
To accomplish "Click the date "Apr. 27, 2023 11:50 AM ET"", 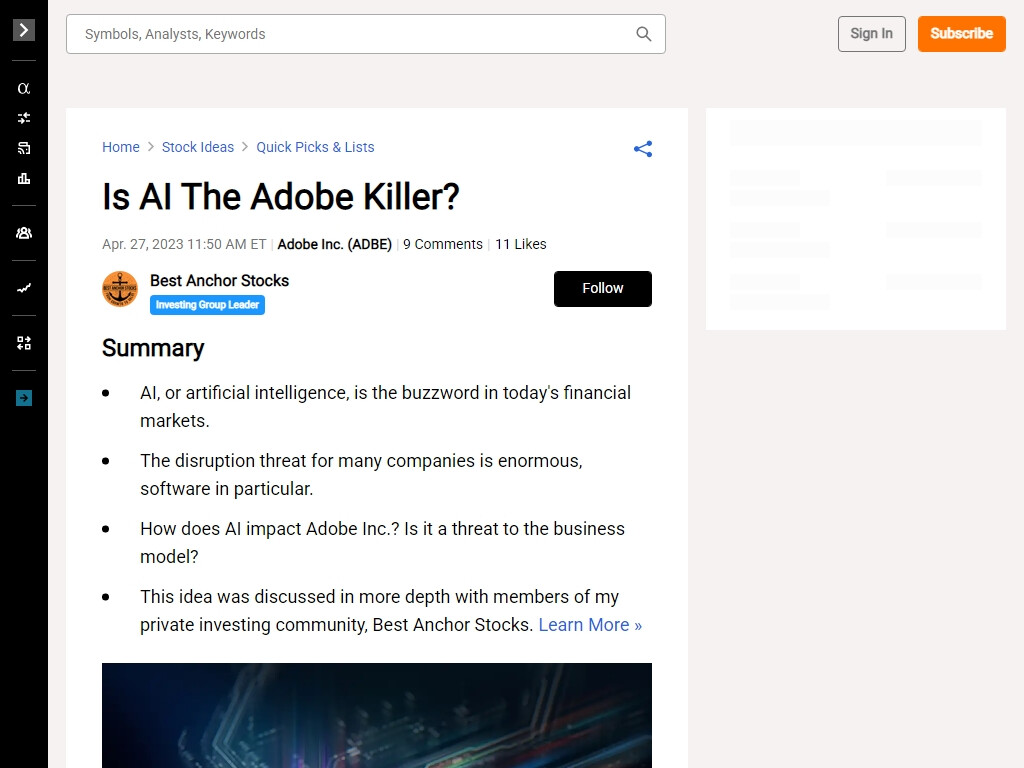I will click(x=184, y=244).
